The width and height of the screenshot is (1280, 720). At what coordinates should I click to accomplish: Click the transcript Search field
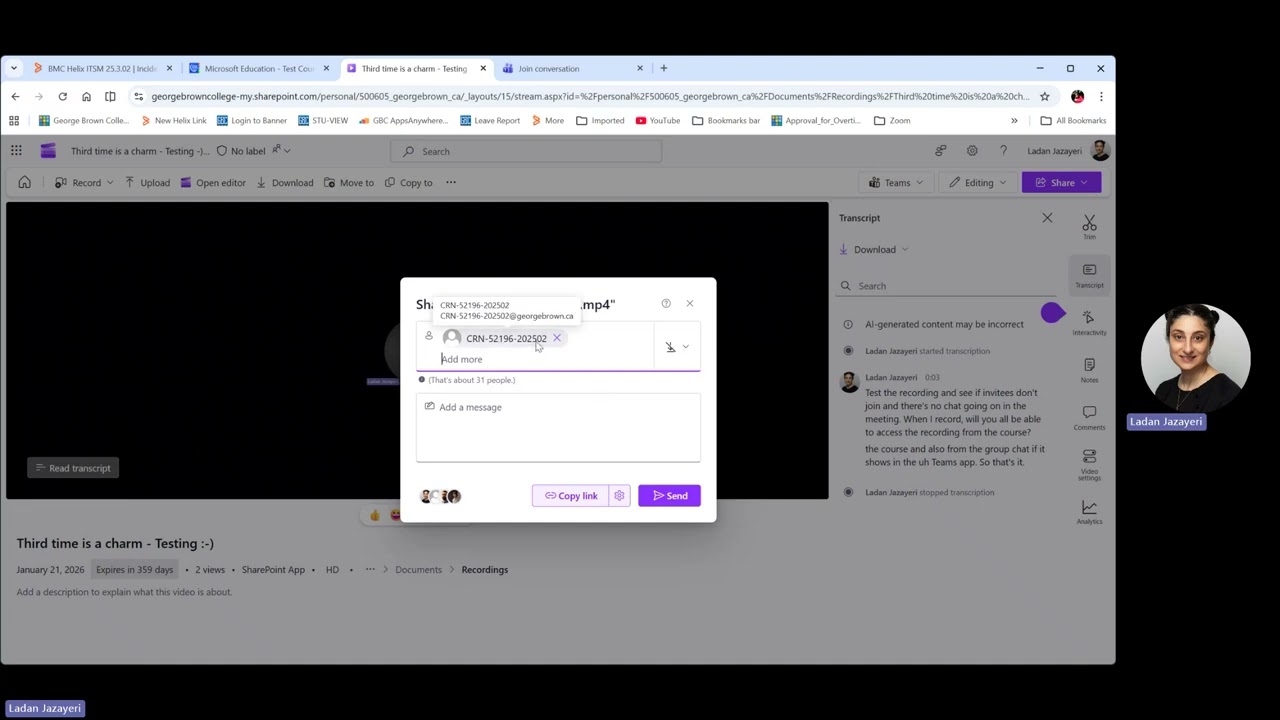point(947,286)
